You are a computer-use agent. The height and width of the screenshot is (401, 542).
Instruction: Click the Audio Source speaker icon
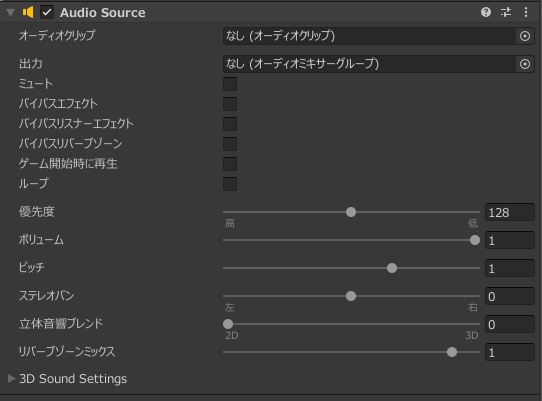pyautogui.click(x=28, y=12)
